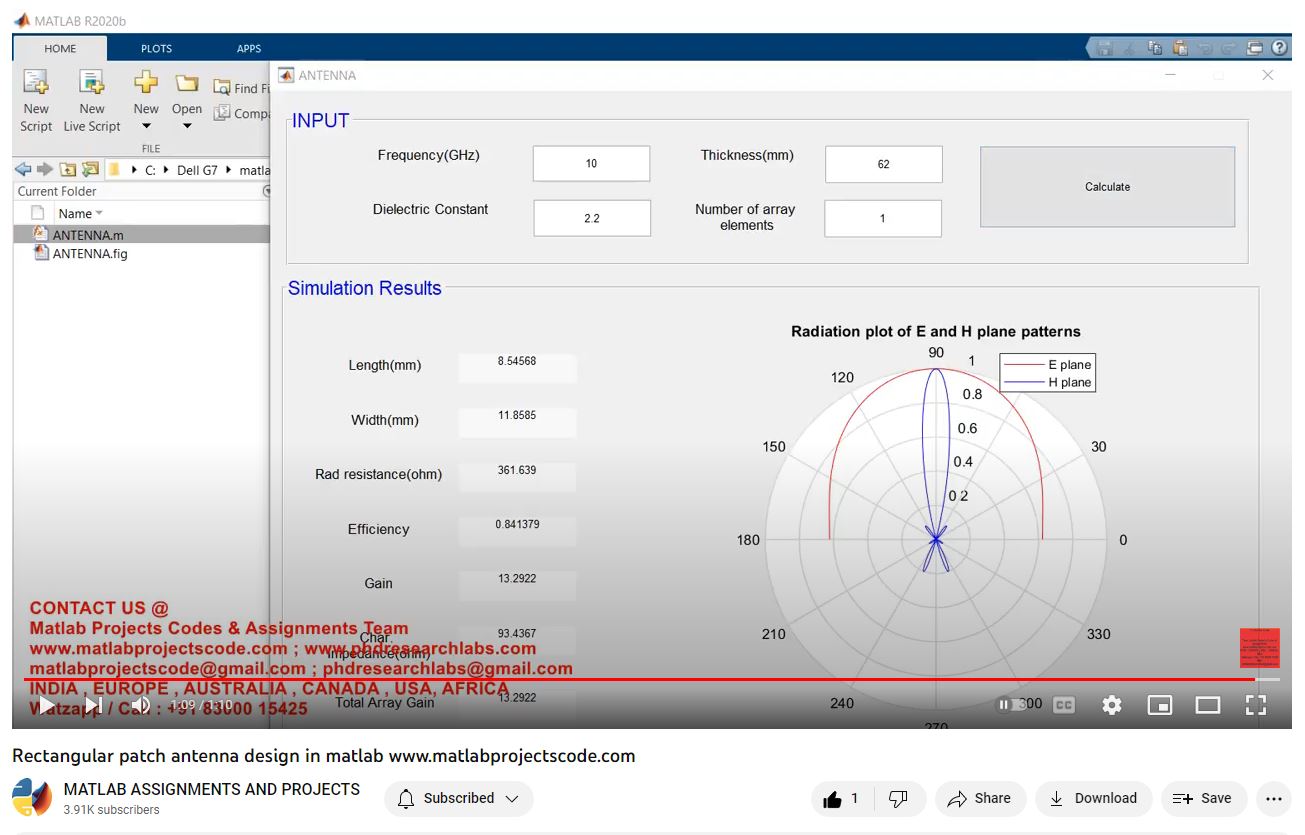Screen dimensions: 1305x835
Task: Click the Width(mm) result value 11.8585
Action: (517, 415)
